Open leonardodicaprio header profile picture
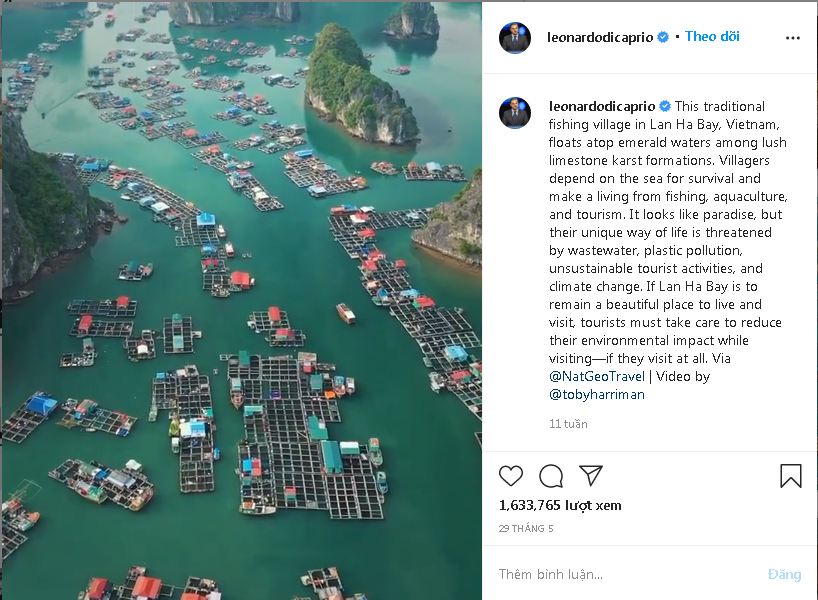This screenshot has width=818, height=600. [515, 38]
